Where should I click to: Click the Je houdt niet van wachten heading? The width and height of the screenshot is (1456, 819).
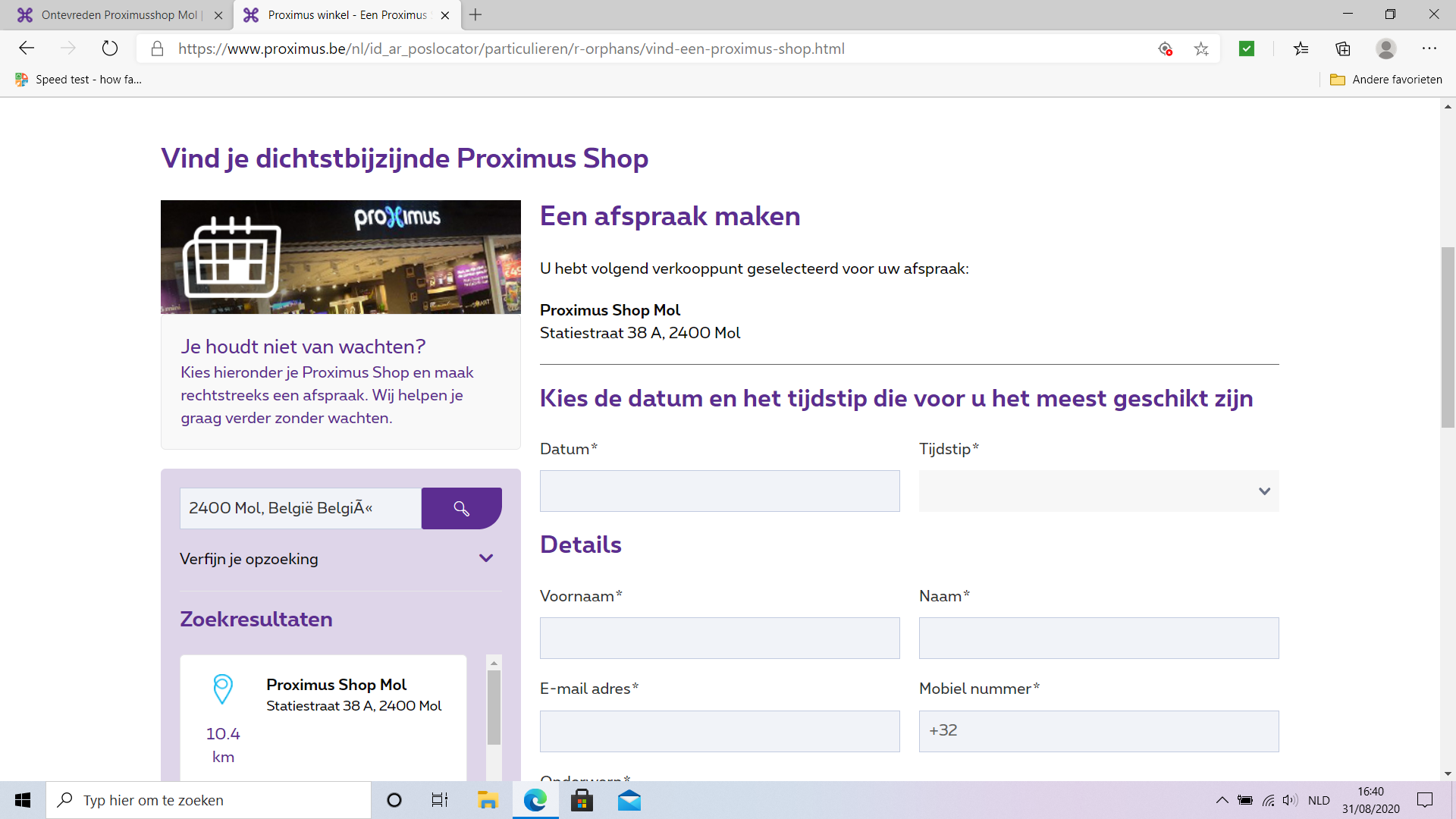(303, 347)
